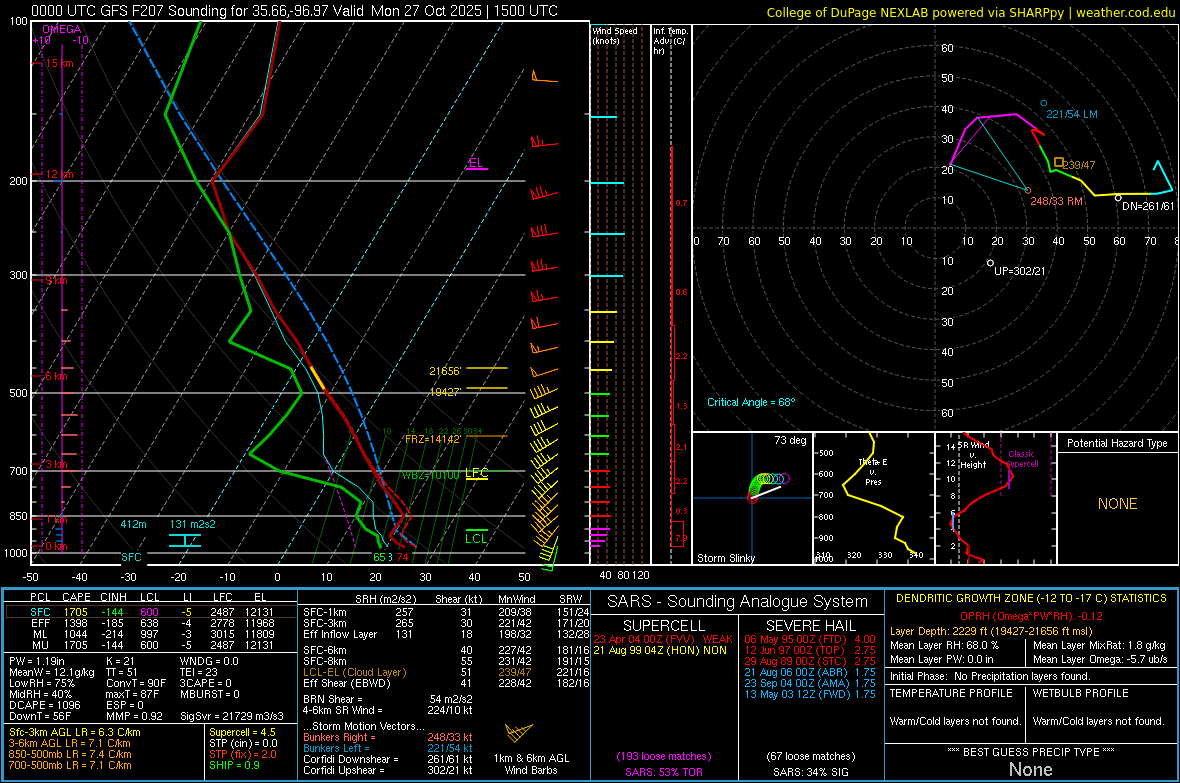Image resolution: width=1180 pixels, height=783 pixels.
Task: Click the Bunkers right-mover circle on the hodograph
Action: (1028, 190)
